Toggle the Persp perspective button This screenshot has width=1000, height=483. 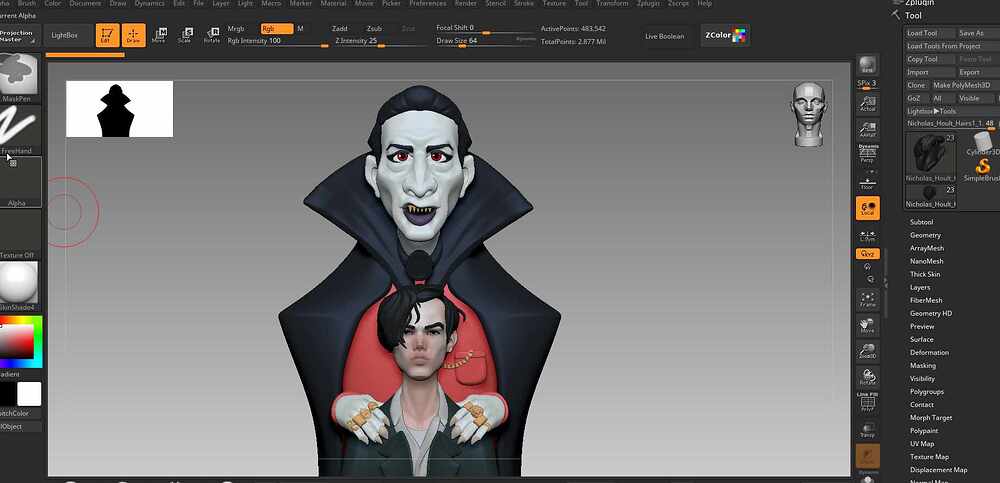(x=867, y=154)
